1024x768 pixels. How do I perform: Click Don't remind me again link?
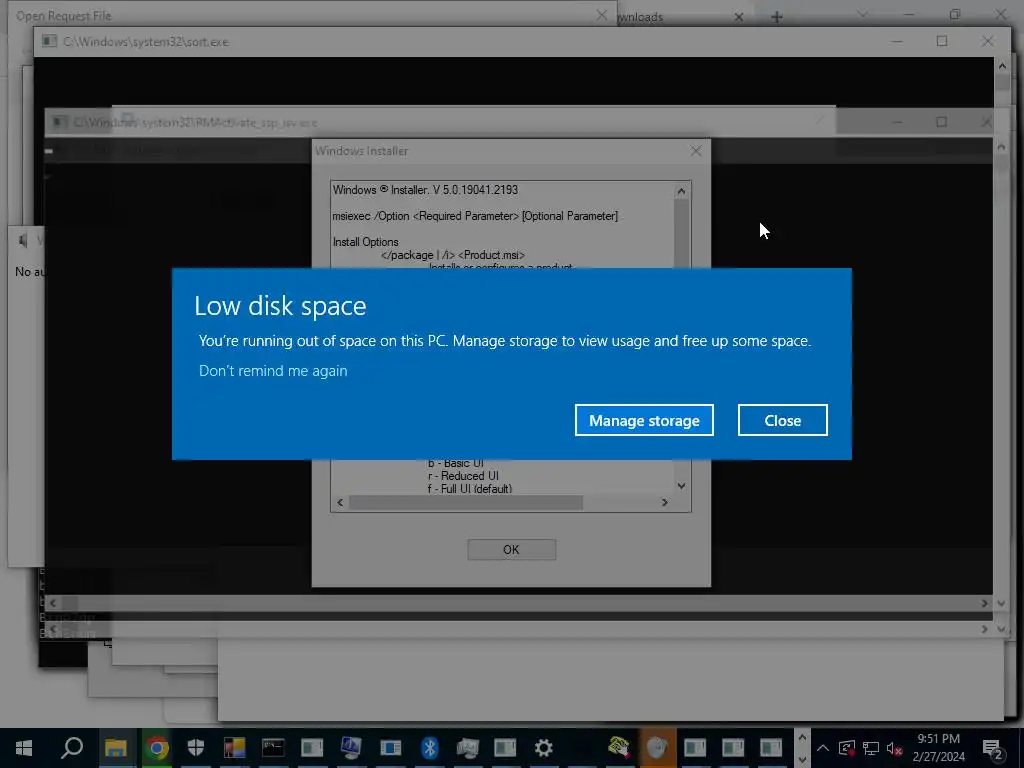[273, 370]
